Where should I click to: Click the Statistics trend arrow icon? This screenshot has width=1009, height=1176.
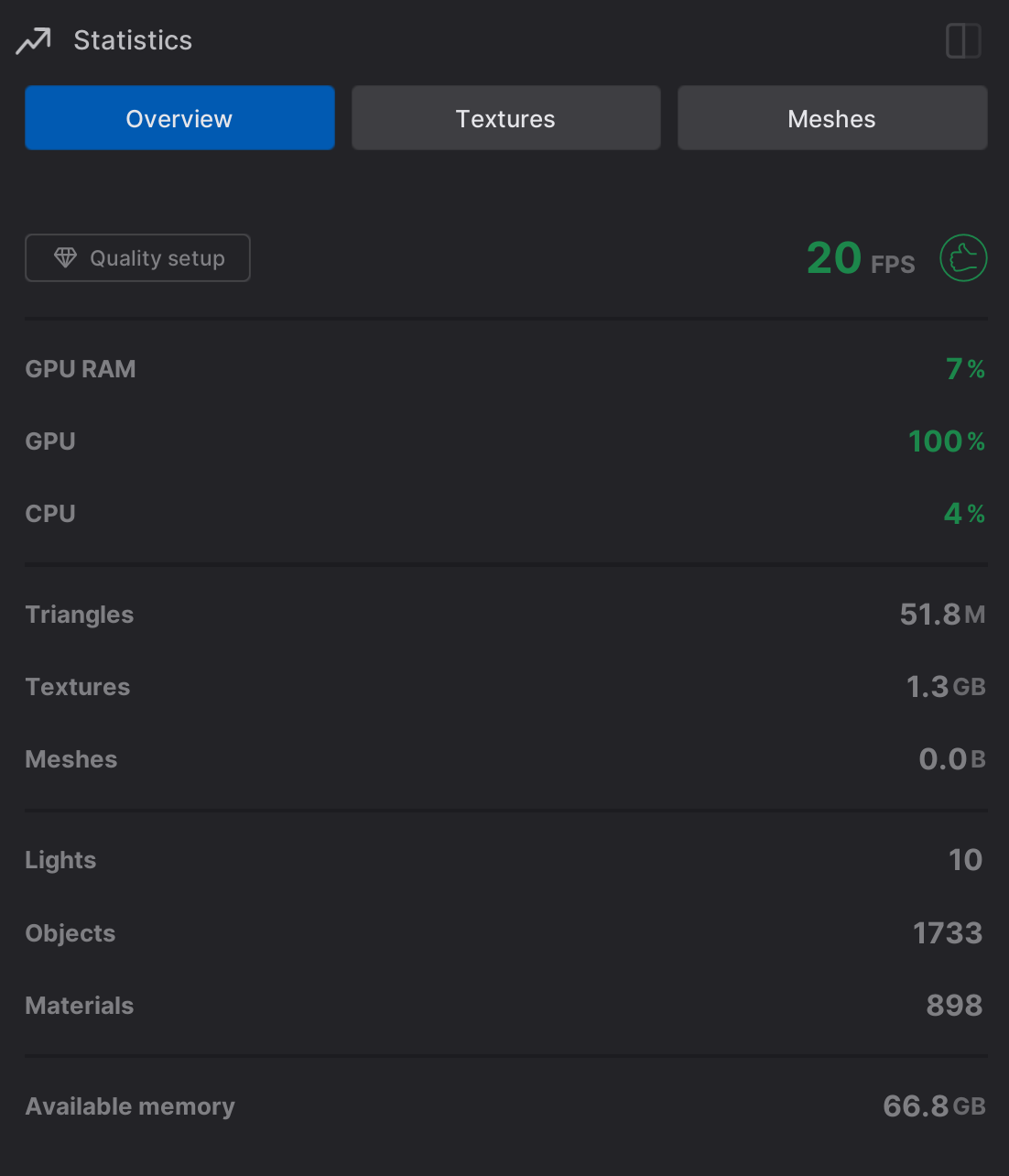34,41
